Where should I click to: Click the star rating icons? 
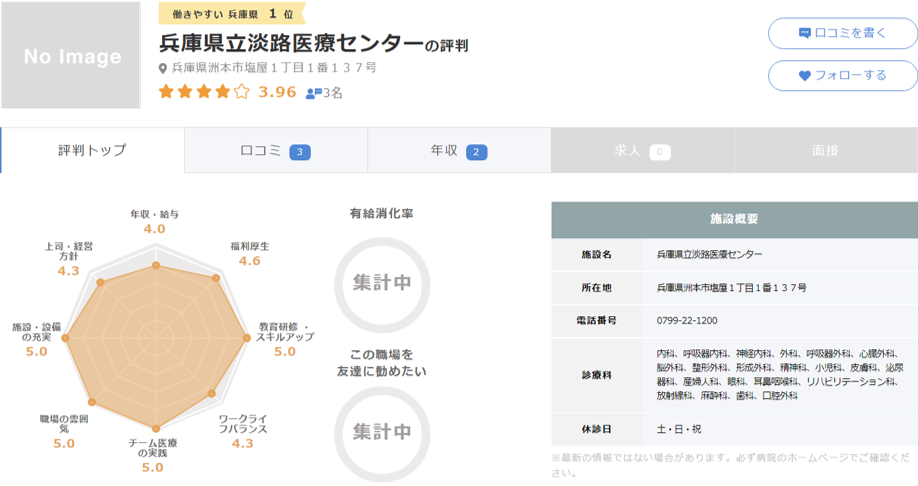click(x=204, y=92)
